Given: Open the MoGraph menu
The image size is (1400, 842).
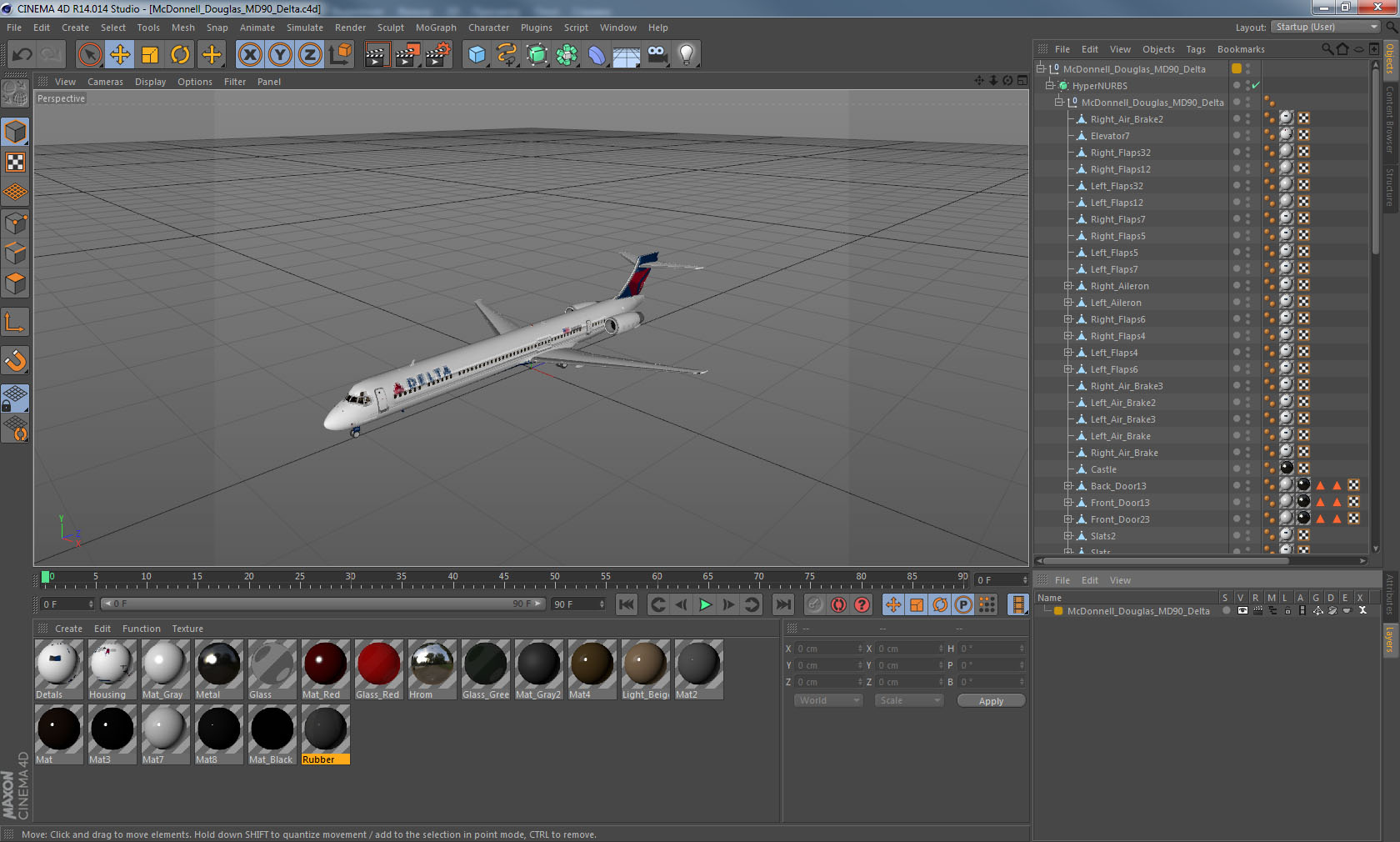Looking at the screenshot, I should pyautogui.click(x=436, y=28).
